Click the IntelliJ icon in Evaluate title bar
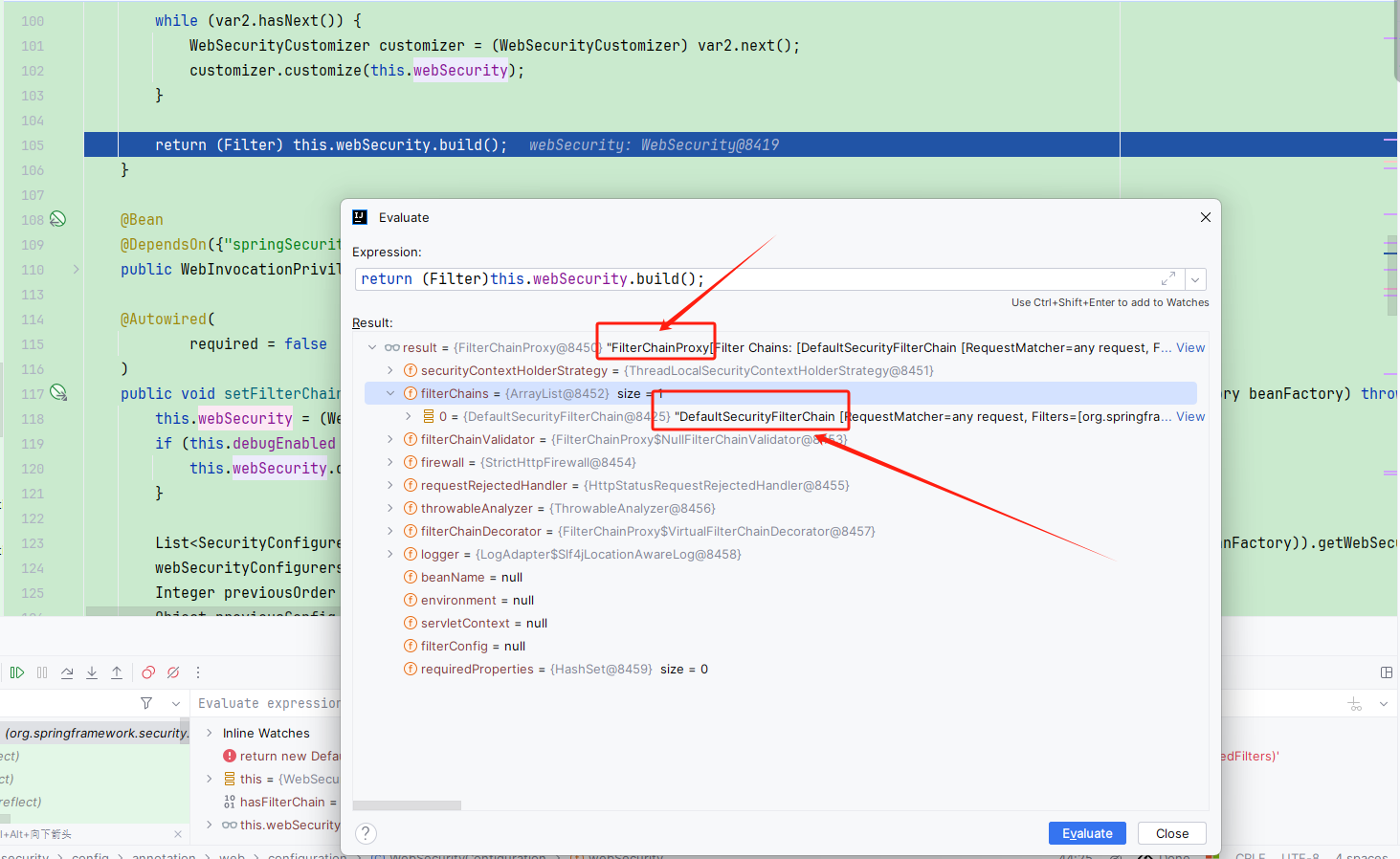The width and height of the screenshot is (1400, 859). tap(360, 217)
